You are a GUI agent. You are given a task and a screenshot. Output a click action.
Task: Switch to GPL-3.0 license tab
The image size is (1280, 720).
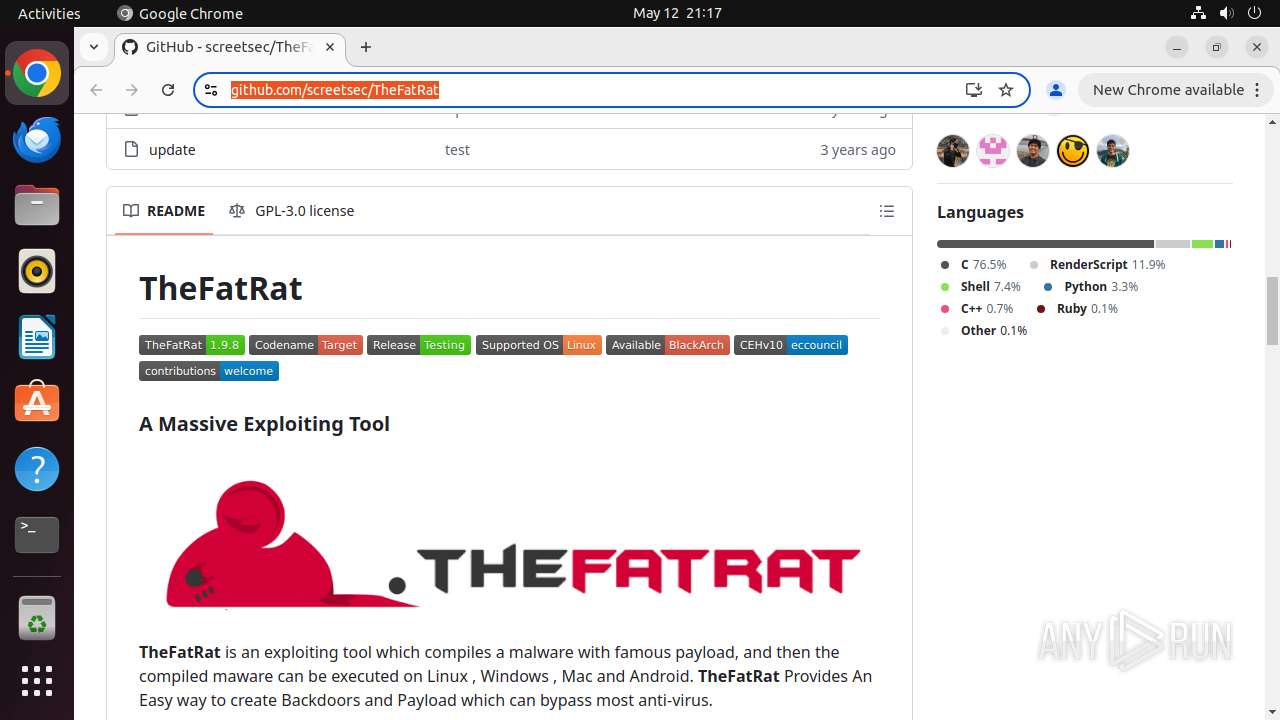(291, 211)
